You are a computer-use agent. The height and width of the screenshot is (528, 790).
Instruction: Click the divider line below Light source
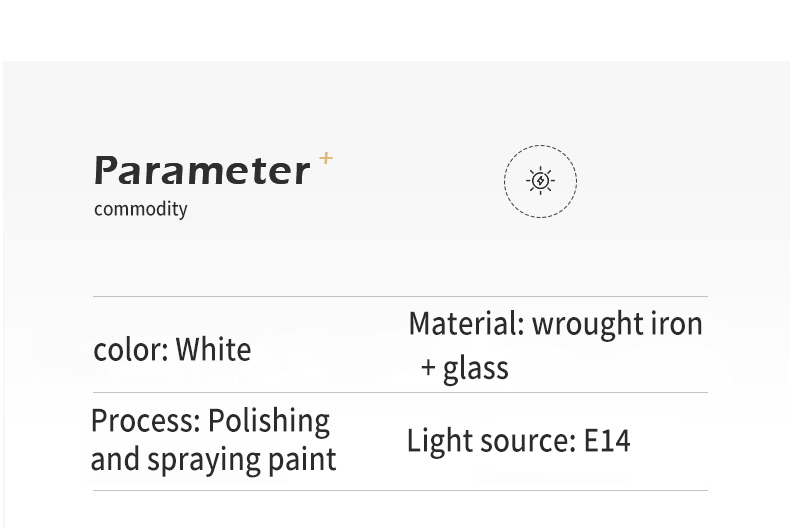click(401, 490)
